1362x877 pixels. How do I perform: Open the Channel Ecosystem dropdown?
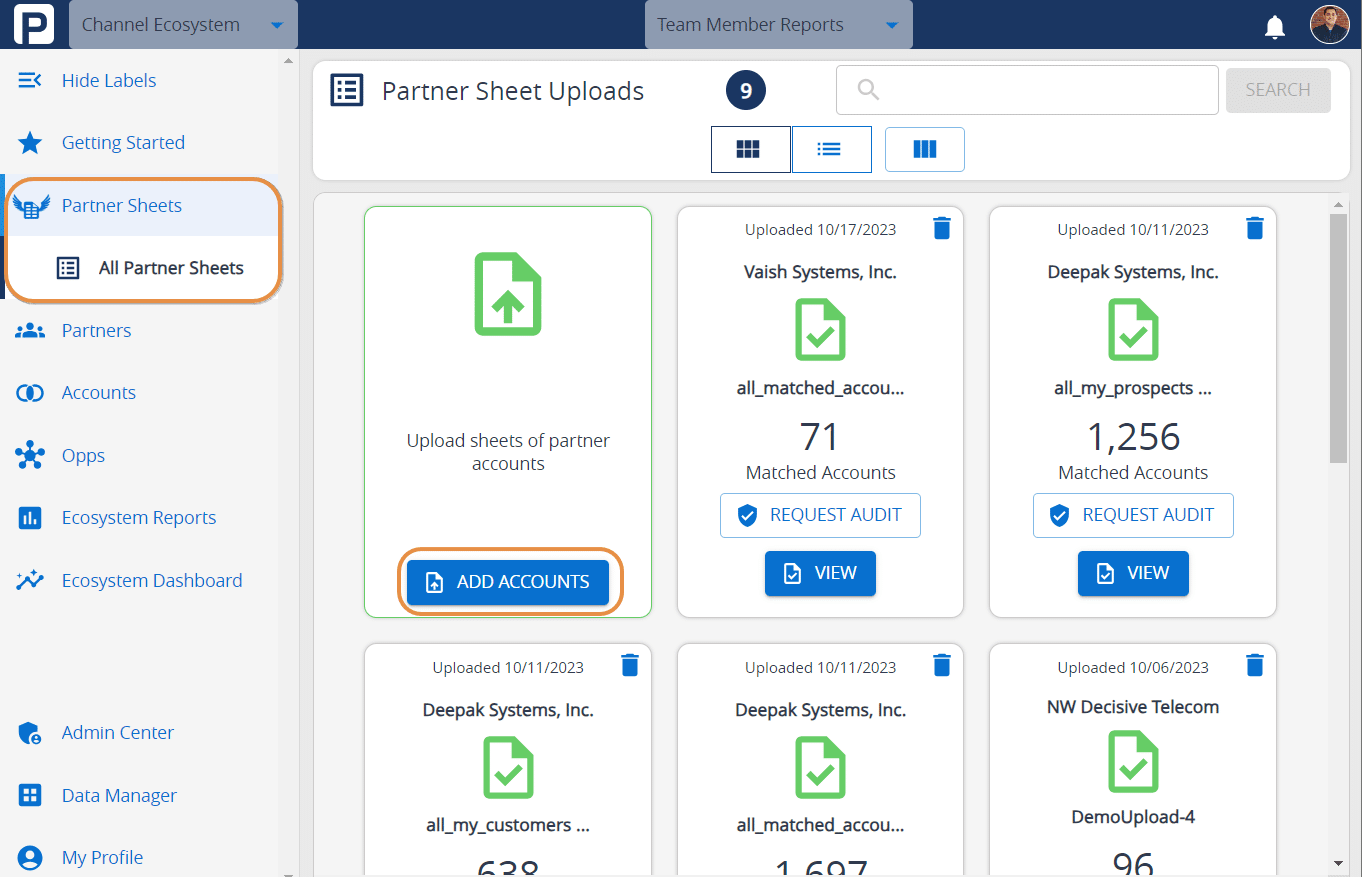coord(183,24)
